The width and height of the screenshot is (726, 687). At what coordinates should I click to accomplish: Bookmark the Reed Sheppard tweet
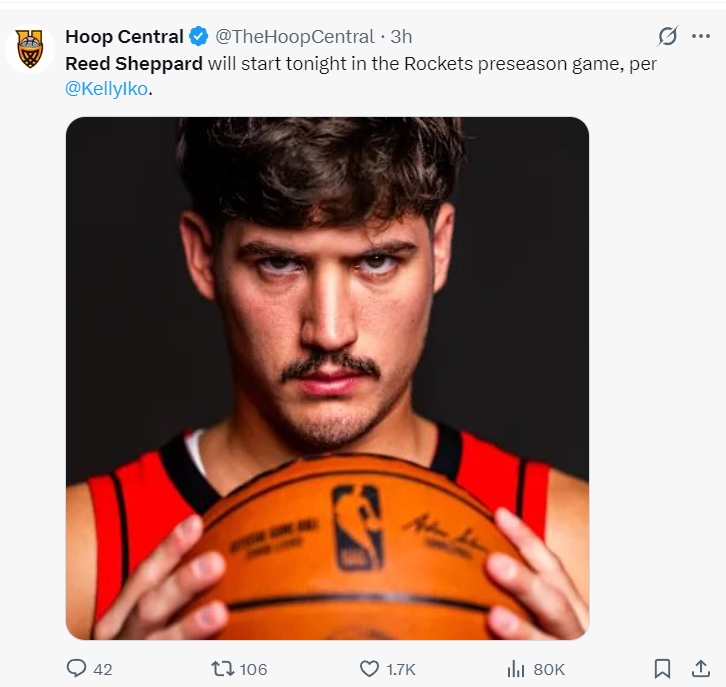(x=662, y=668)
